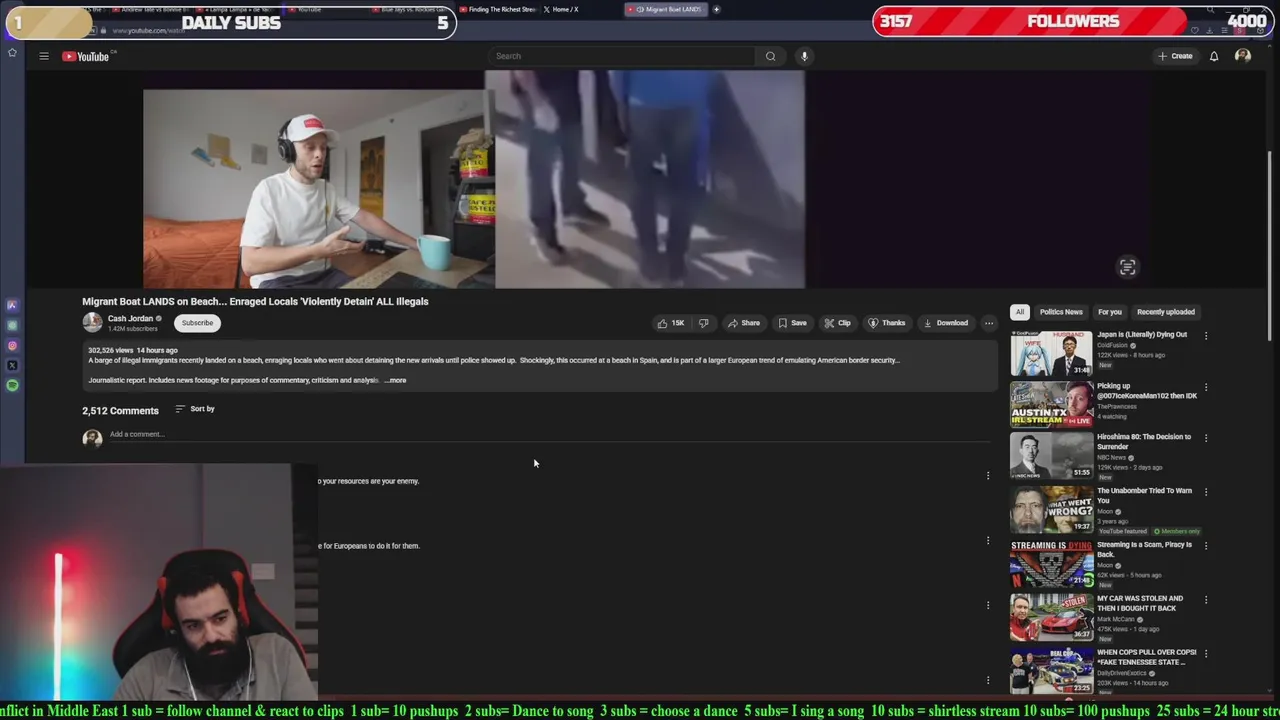
Task: Select the 'All' filter chip
Action: click(x=1019, y=312)
